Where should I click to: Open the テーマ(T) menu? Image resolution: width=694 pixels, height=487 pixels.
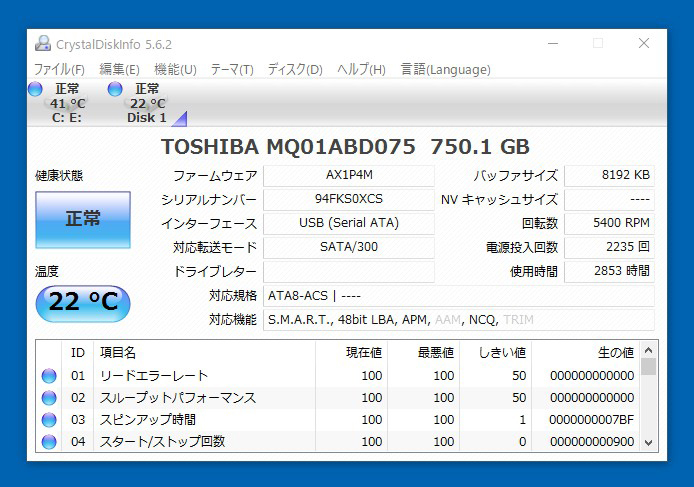[231, 69]
